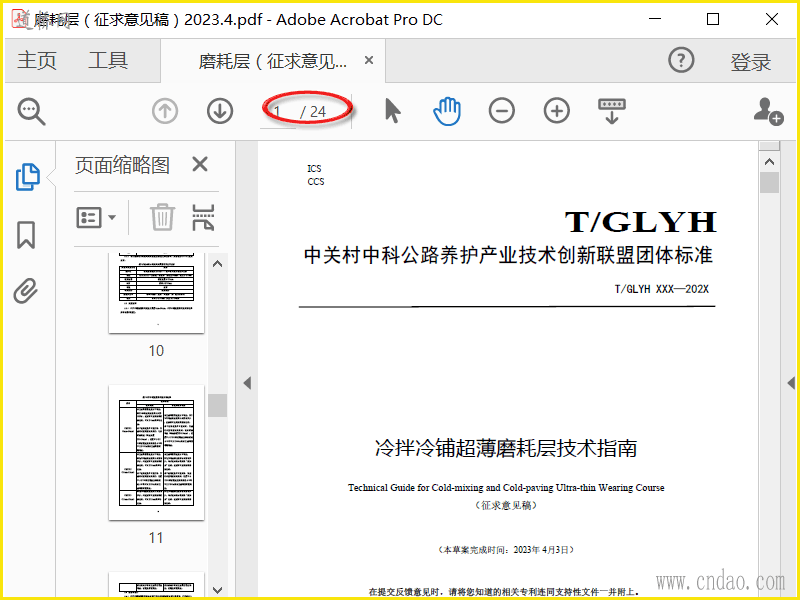This screenshot has height=600, width=800.
Task: Activate the hand pan tool
Action: pyautogui.click(x=447, y=111)
